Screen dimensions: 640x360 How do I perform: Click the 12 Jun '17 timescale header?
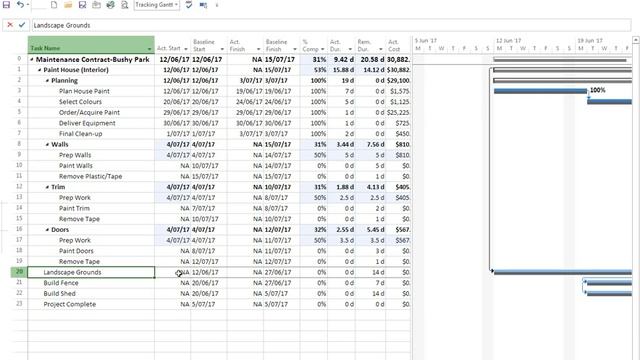[x=509, y=41]
